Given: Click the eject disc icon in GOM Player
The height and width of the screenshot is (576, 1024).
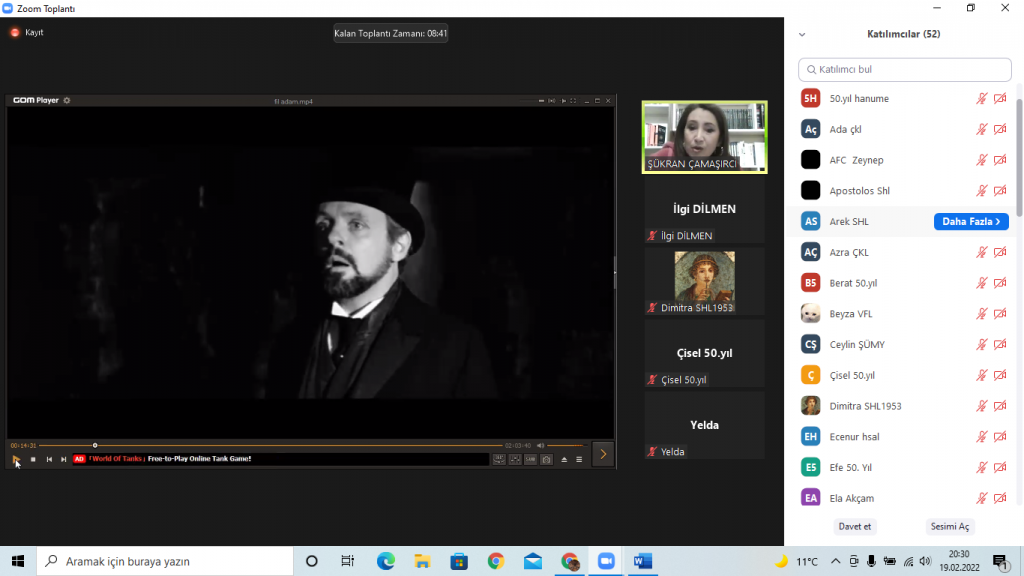Looking at the screenshot, I should (564, 460).
